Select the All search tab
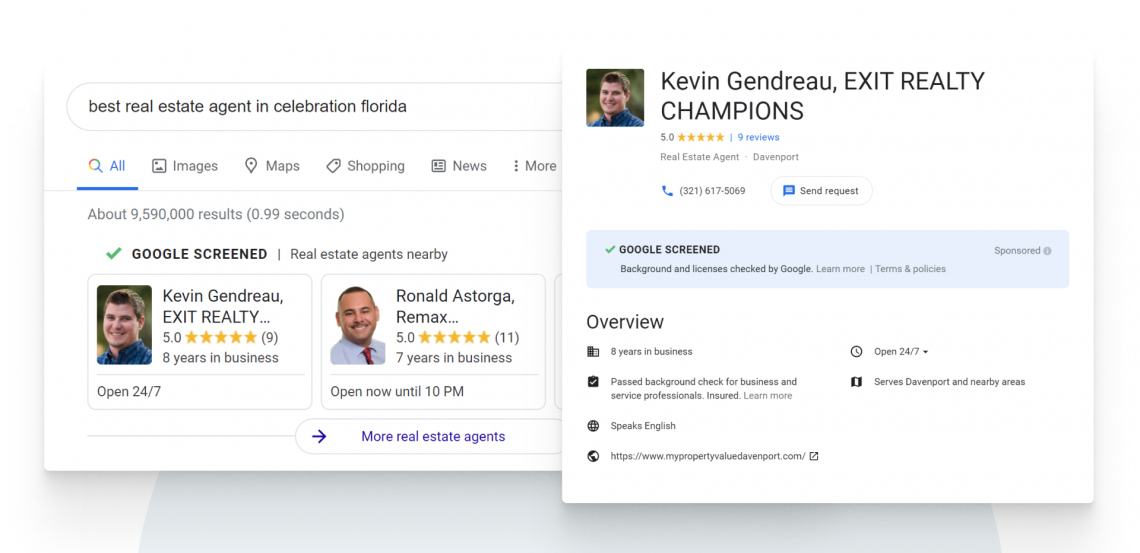This screenshot has width=1140, height=553. [x=107, y=166]
